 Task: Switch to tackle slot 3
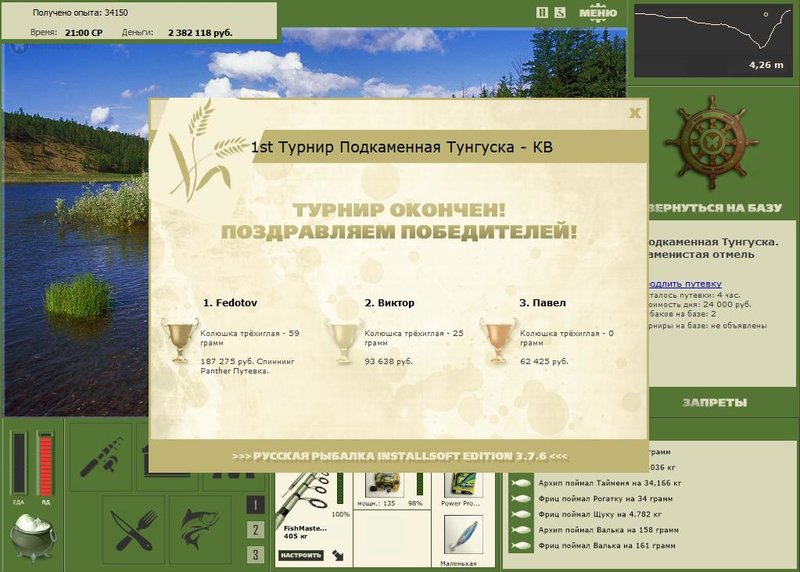[x=255, y=554]
